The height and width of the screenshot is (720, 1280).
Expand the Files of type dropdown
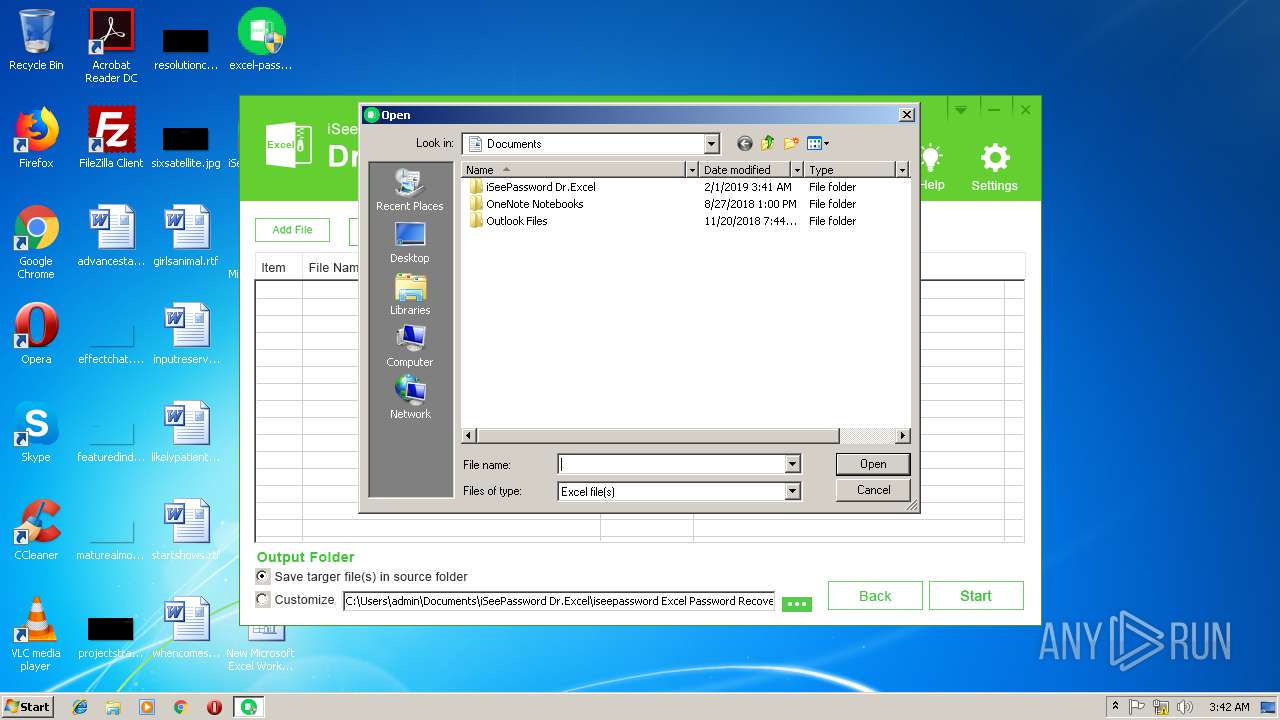pyautogui.click(x=792, y=491)
